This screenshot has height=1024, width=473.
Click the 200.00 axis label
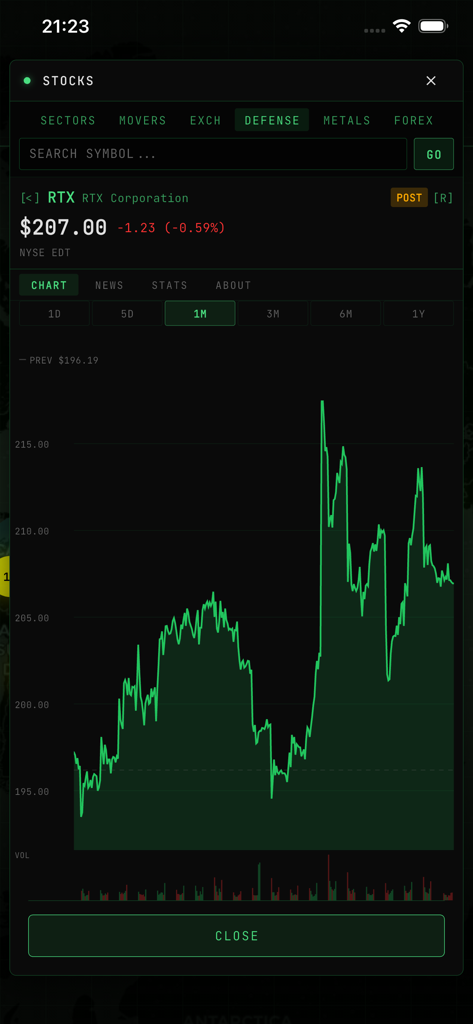(x=32, y=705)
